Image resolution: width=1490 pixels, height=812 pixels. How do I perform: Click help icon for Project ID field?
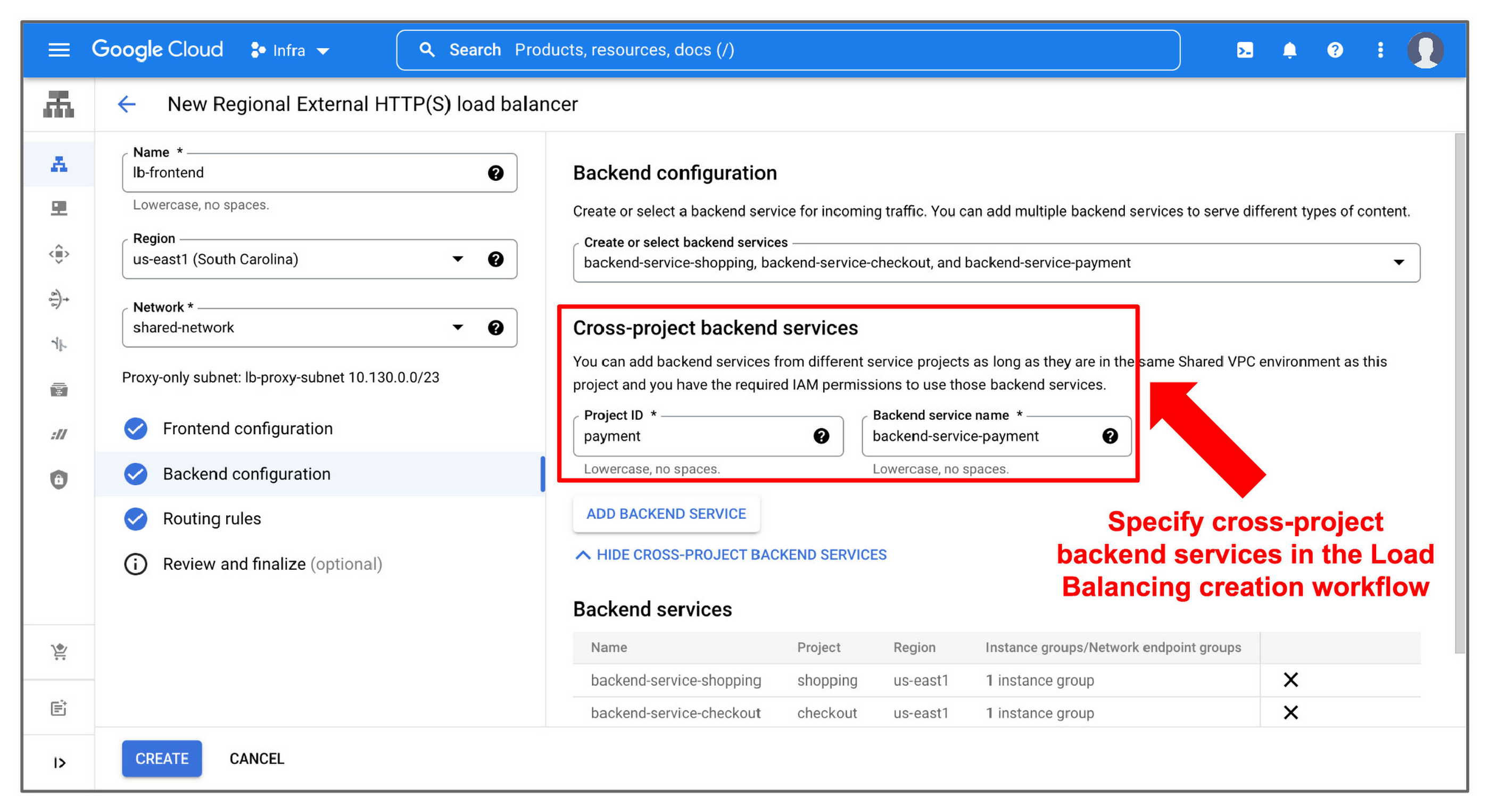[821, 436]
